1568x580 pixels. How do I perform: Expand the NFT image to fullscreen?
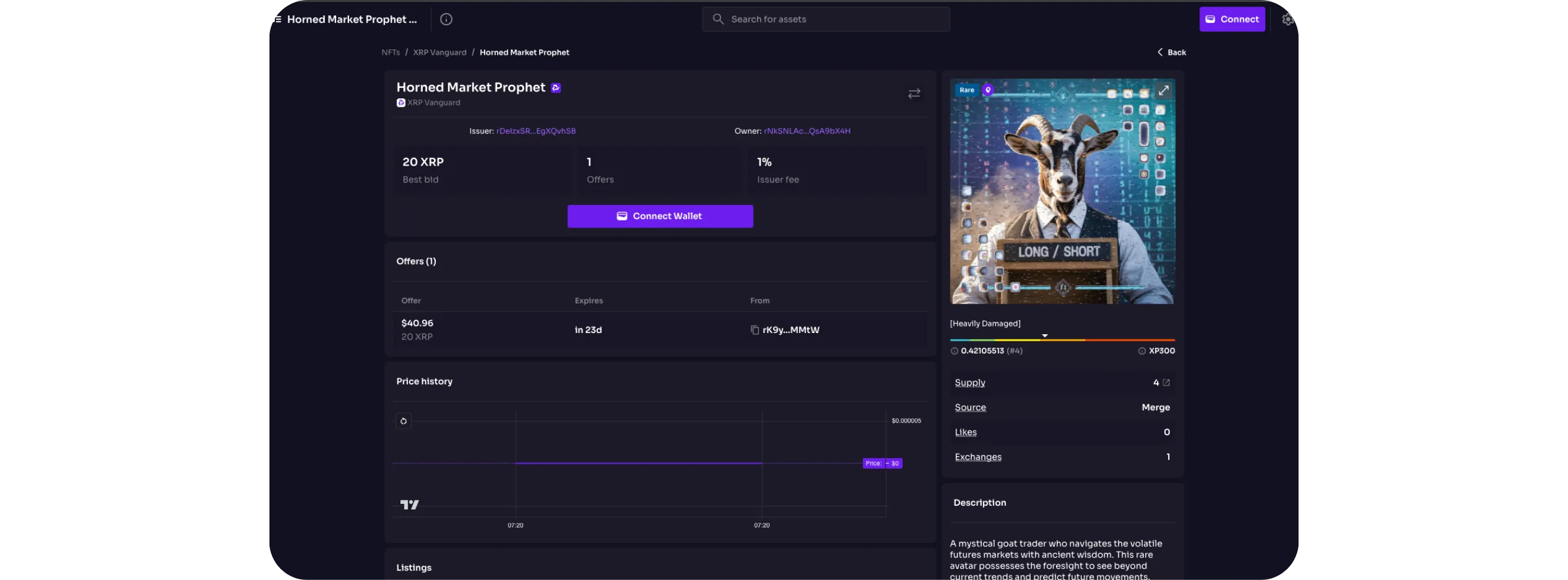pyautogui.click(x=1163, y=91)
